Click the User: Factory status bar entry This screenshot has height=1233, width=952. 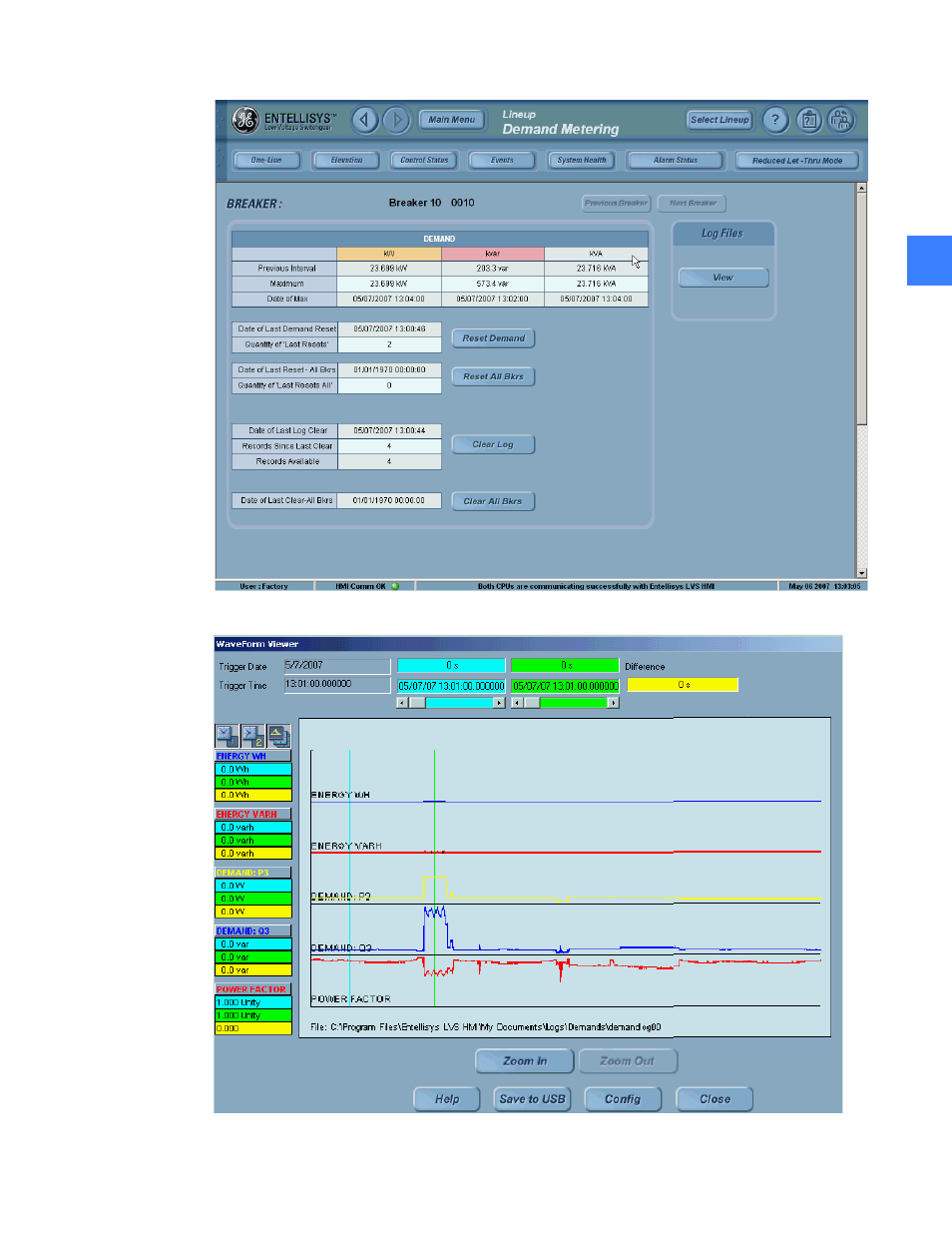click(x=264, y=586)
